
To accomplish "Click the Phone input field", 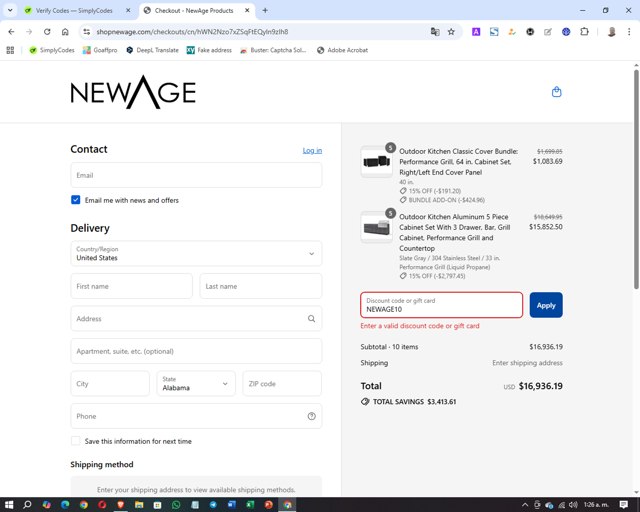I will (x=196, y=416).
